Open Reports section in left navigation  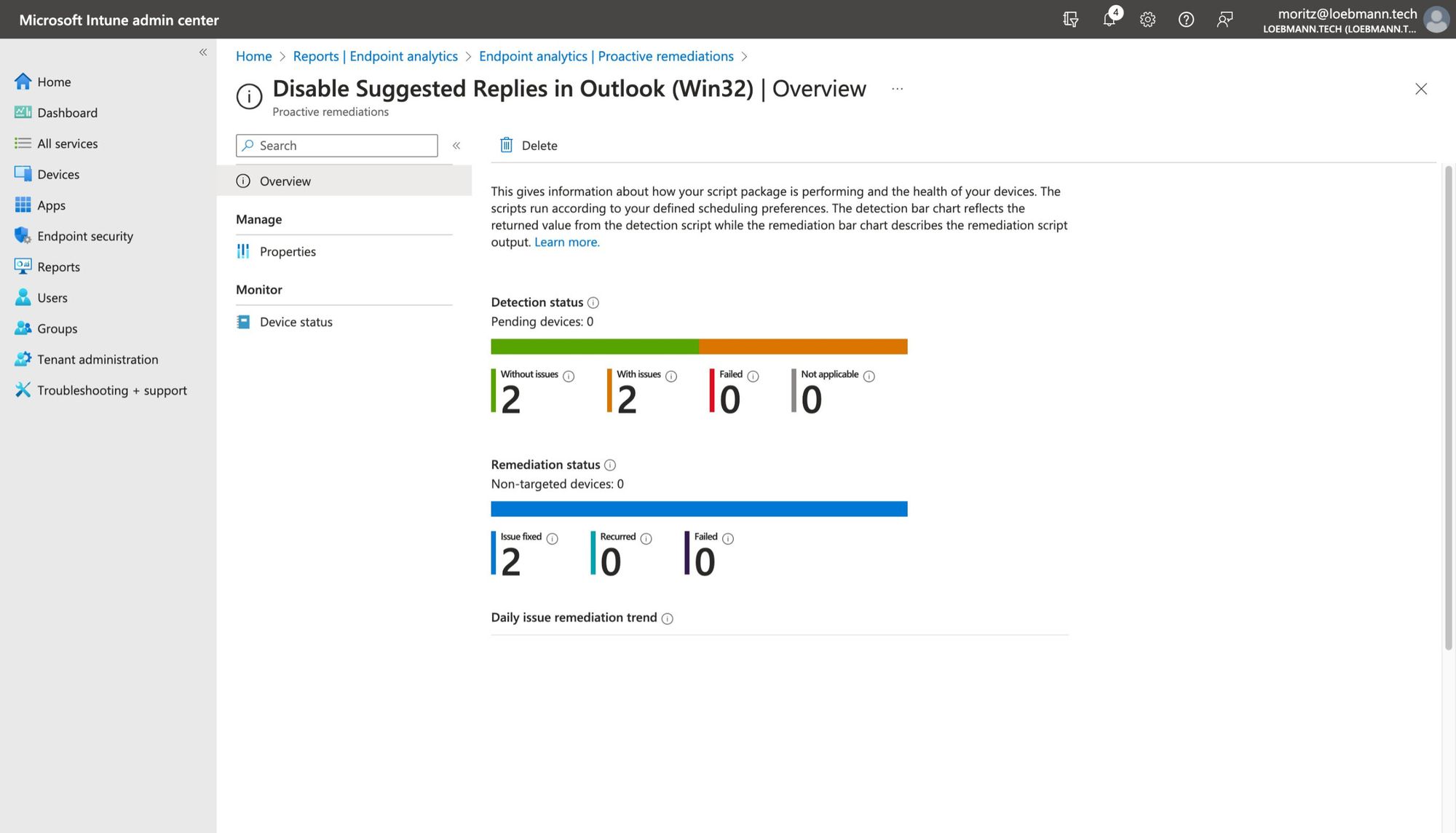(58, 267)
